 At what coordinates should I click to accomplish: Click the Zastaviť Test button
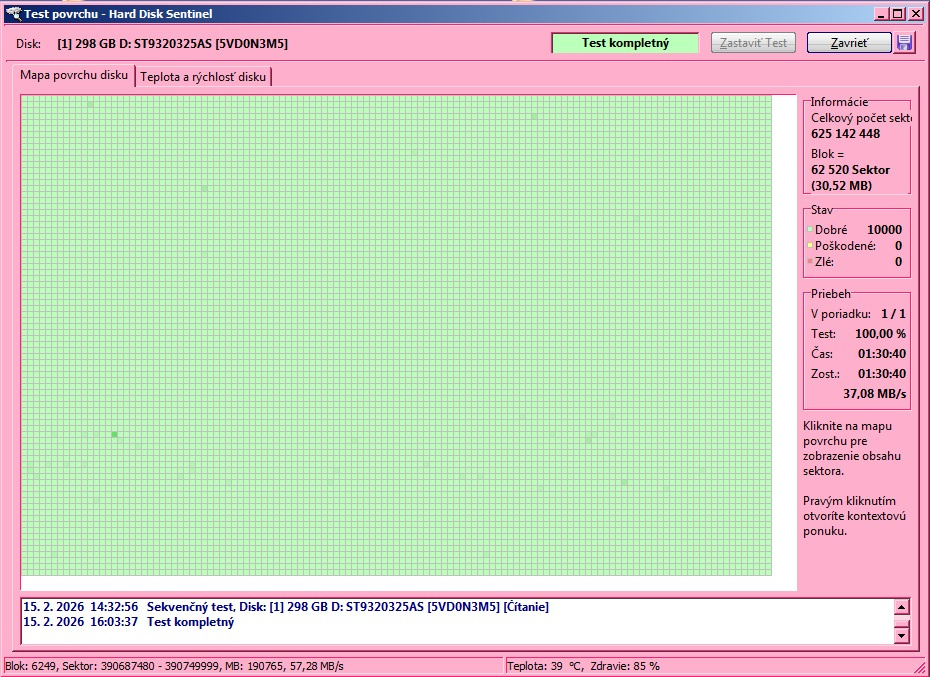tap(754, 43)
